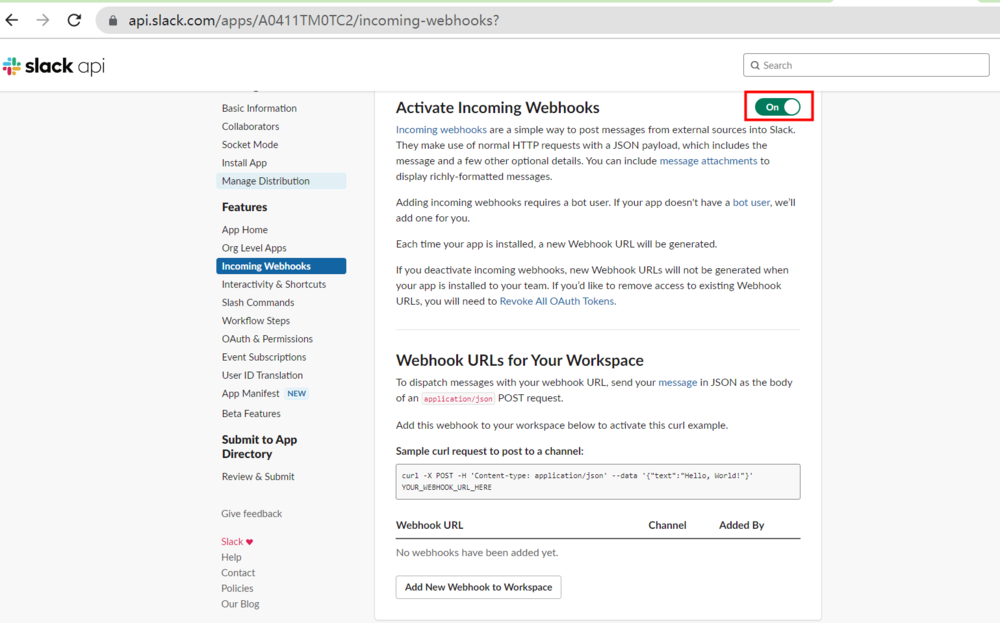Click into the Search field

866,65
